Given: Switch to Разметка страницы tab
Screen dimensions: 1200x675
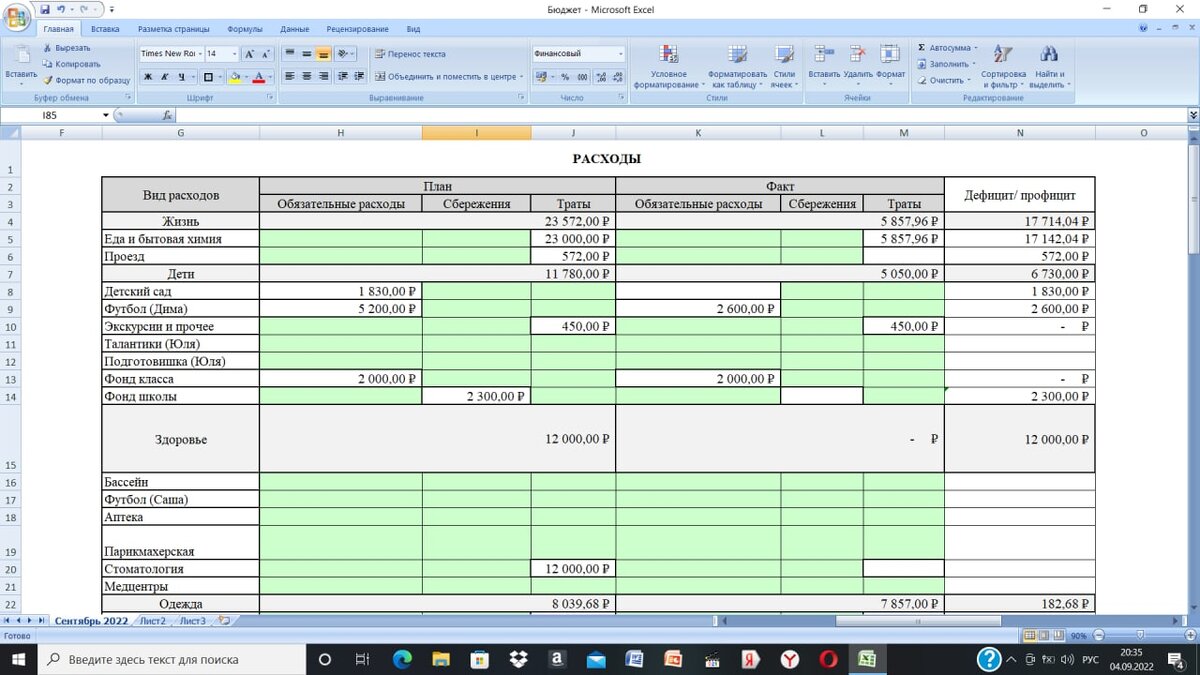Looking at the screenshot, I should (x=175, y=30).
